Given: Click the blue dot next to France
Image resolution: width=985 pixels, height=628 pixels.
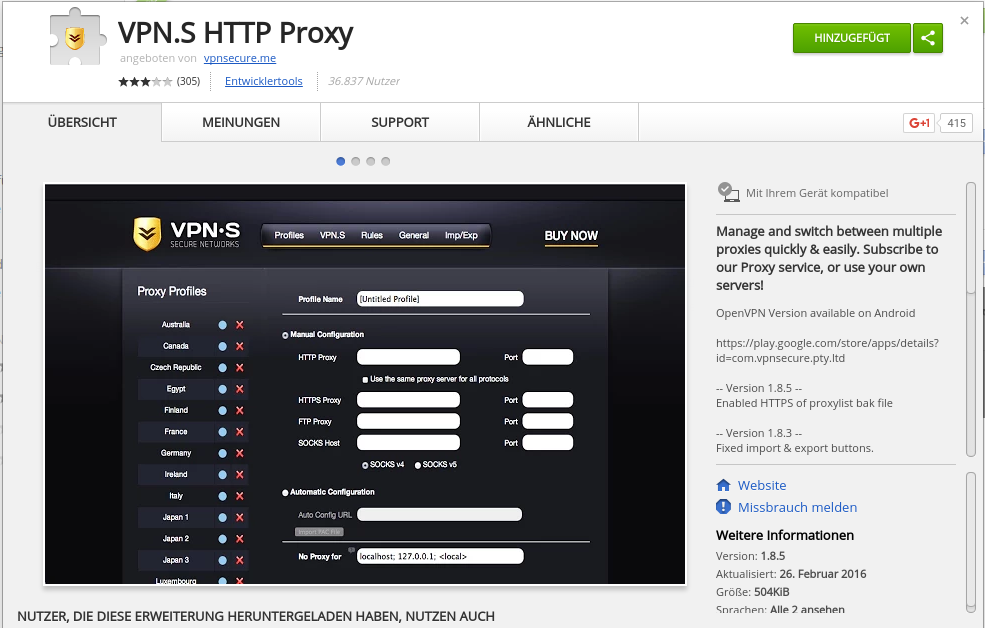Looking at the screenshot, I should coord(222,431).
